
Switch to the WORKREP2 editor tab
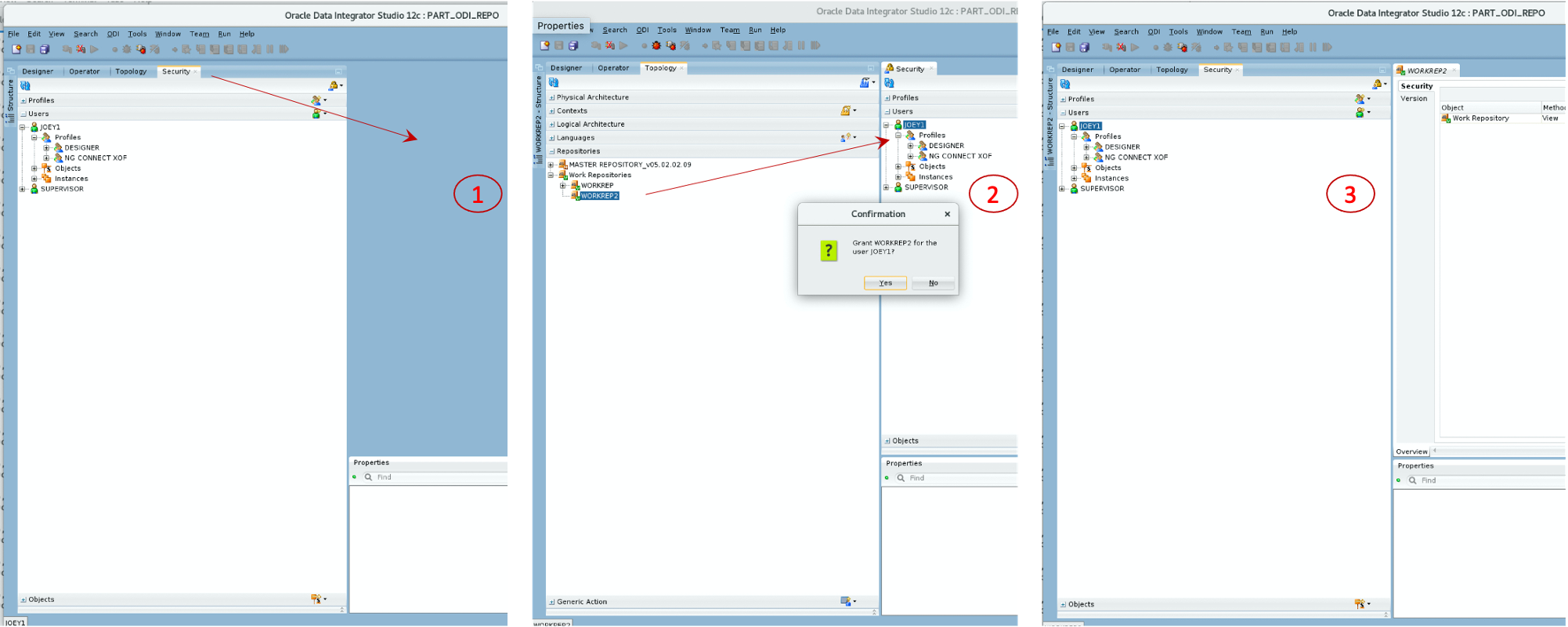point(1426,71)
